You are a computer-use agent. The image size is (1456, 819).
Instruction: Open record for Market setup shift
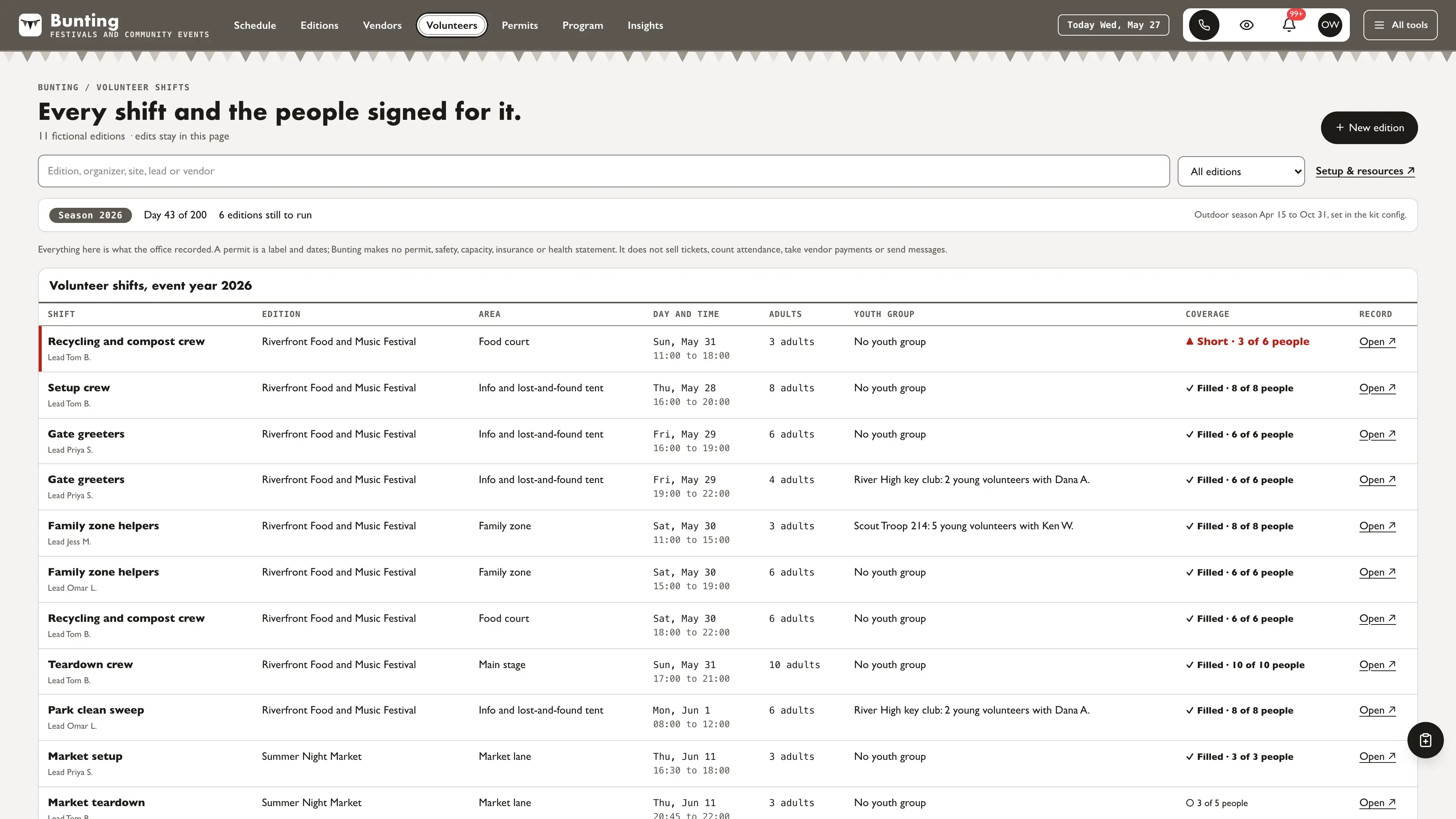point(1377,756)
